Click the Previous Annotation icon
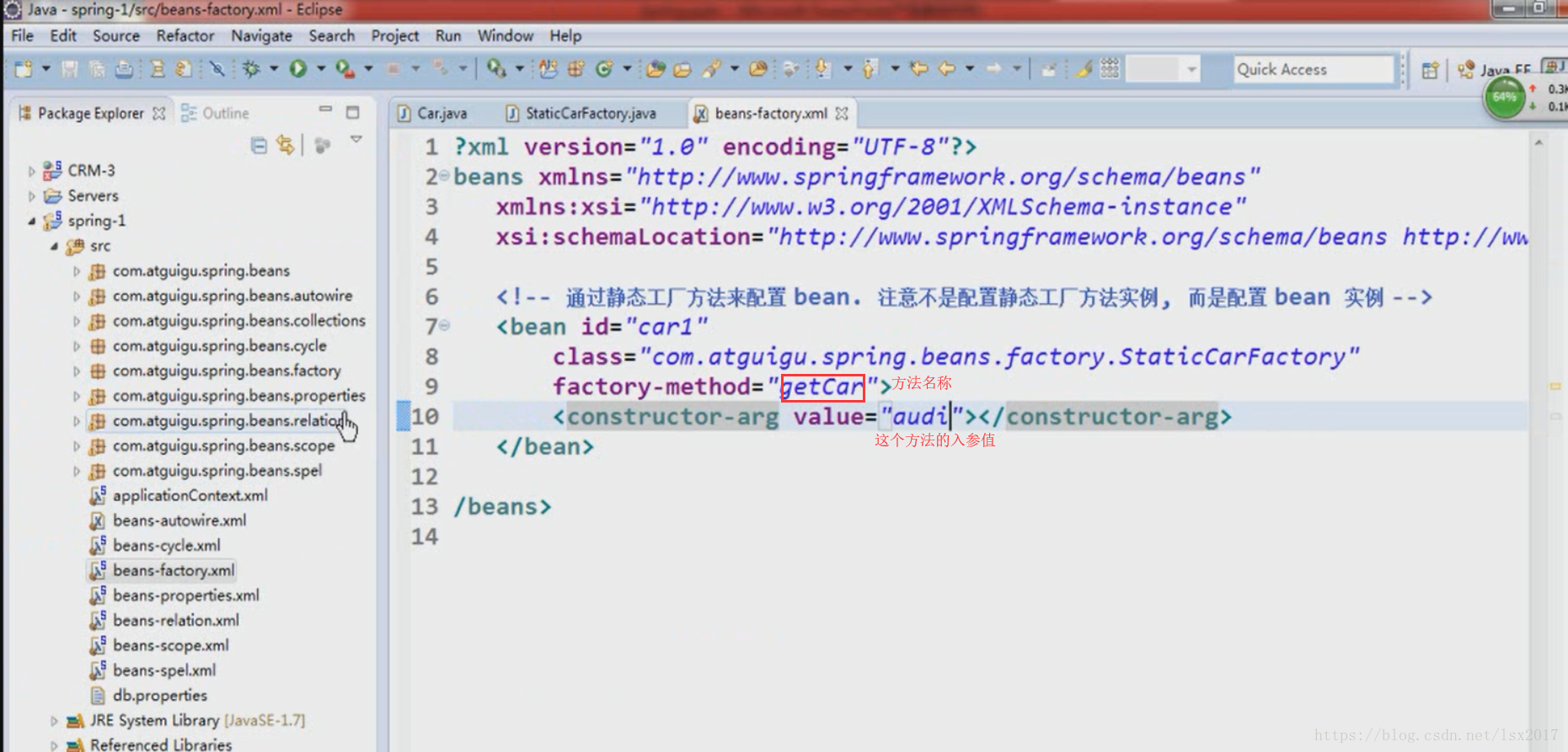The height and width of the screenshot is (752, 1568). click(870, 69)
